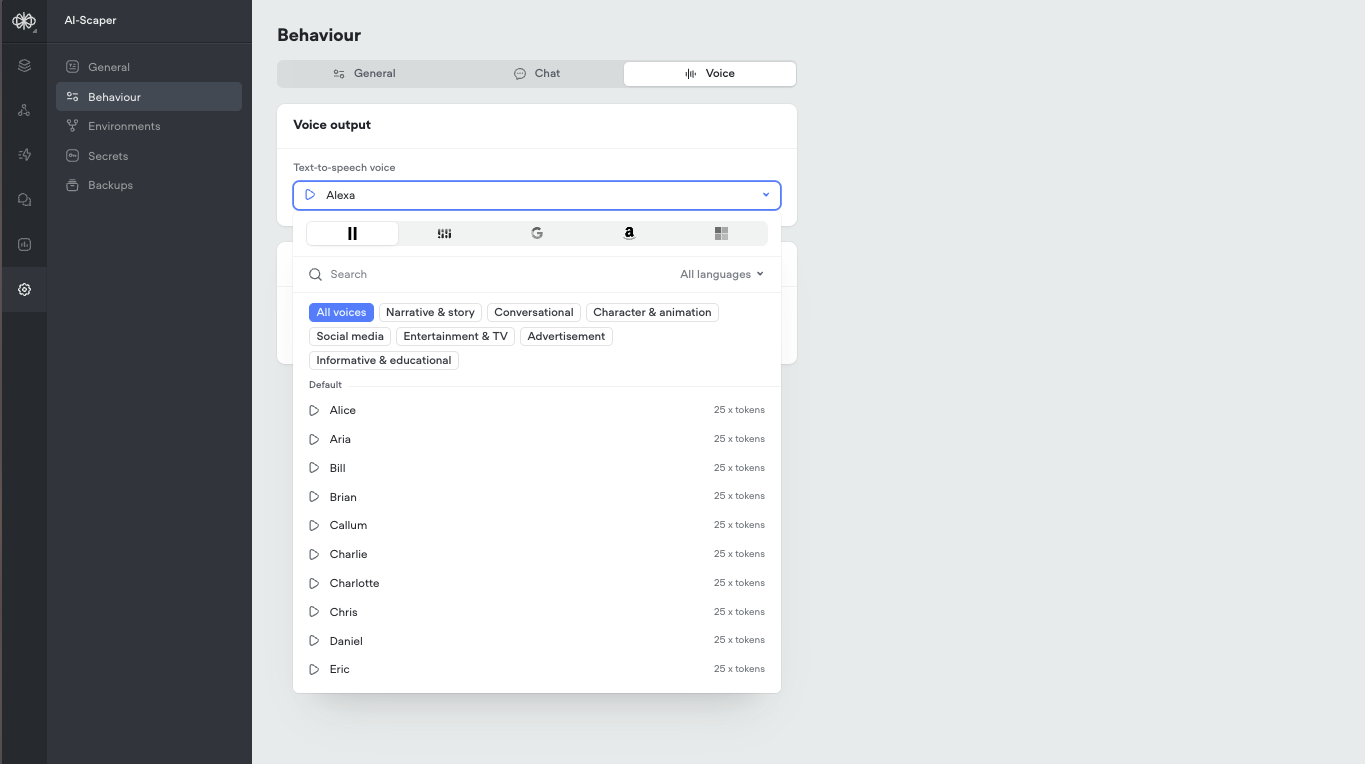Collapse the Alexa voice dropdown chevron

[x=766, y=195]
